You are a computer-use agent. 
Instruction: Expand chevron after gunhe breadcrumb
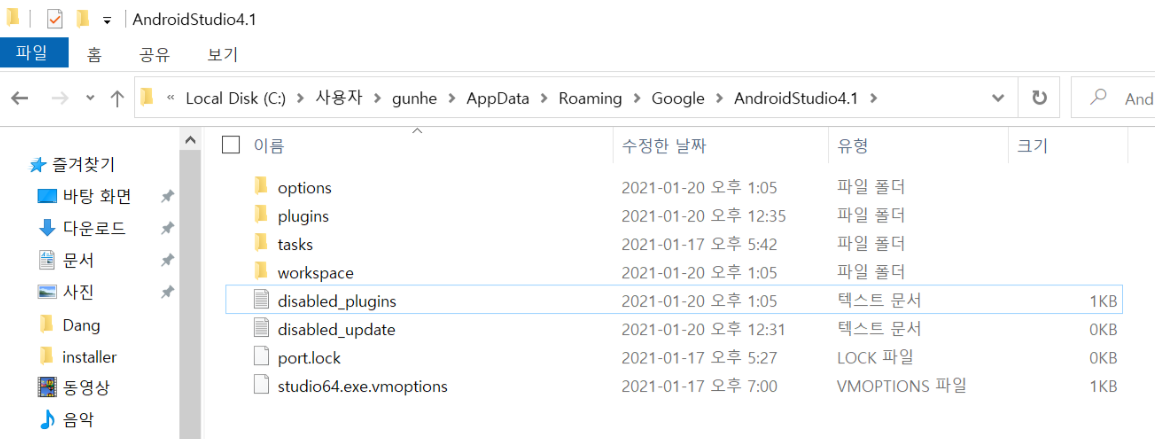point(452,98)
